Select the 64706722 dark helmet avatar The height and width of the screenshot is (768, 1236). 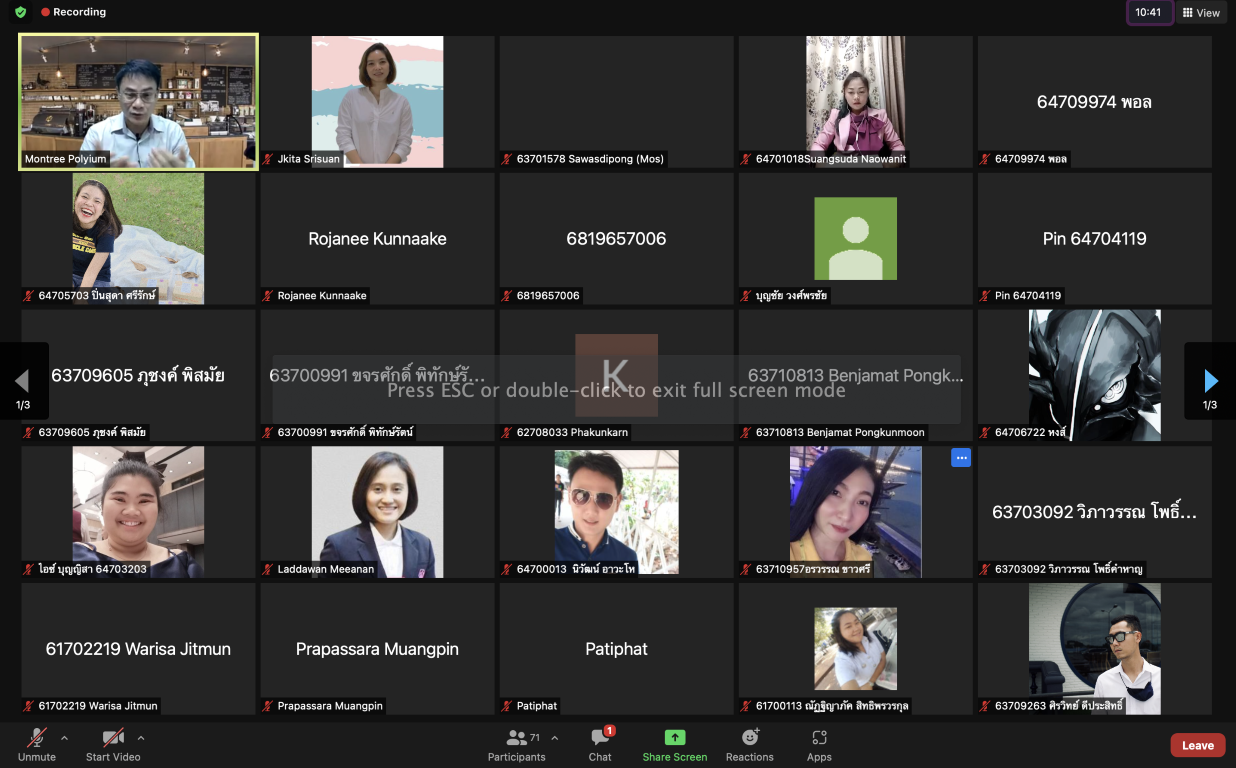pos(1095,375)
